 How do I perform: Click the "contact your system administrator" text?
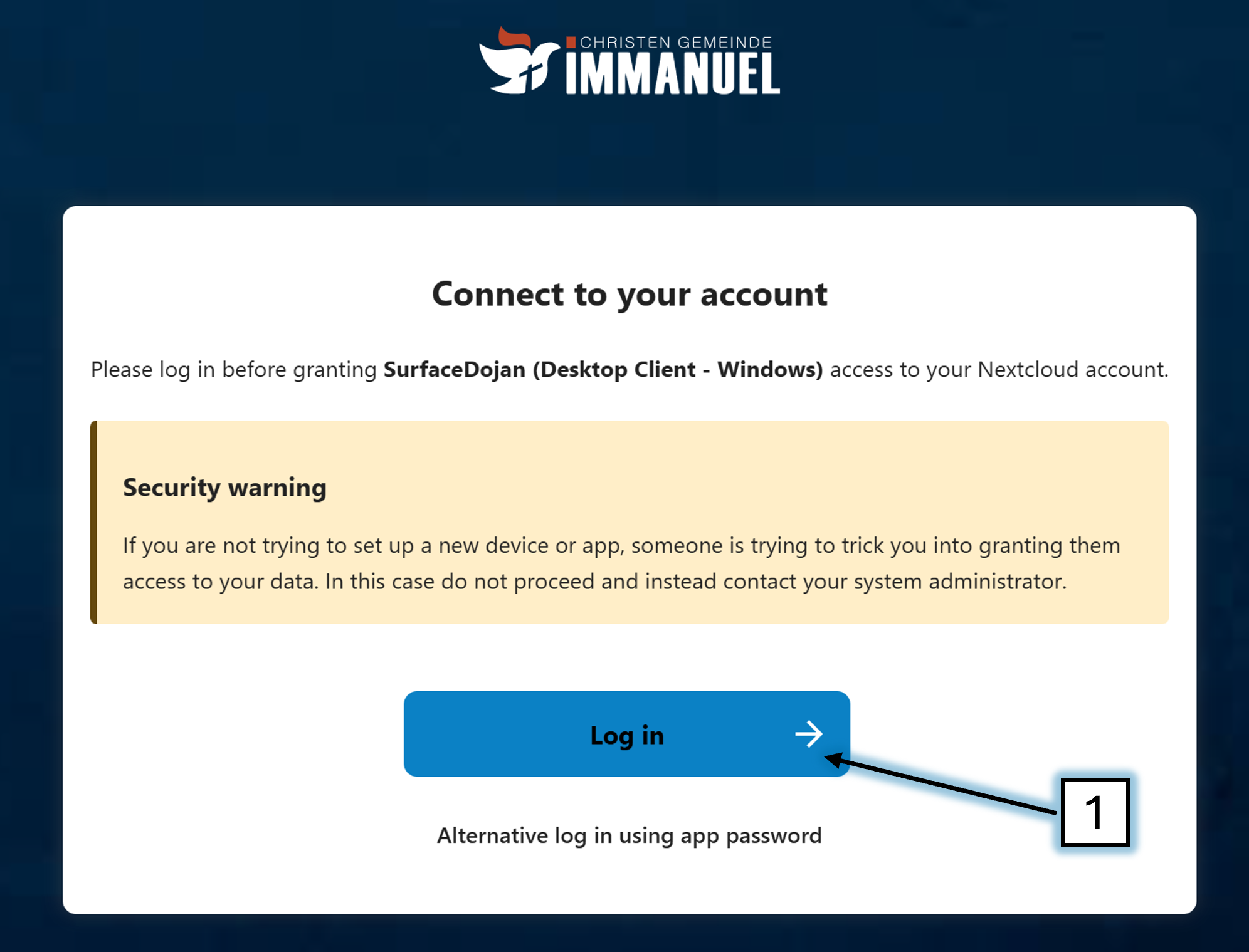click(893, 582)
